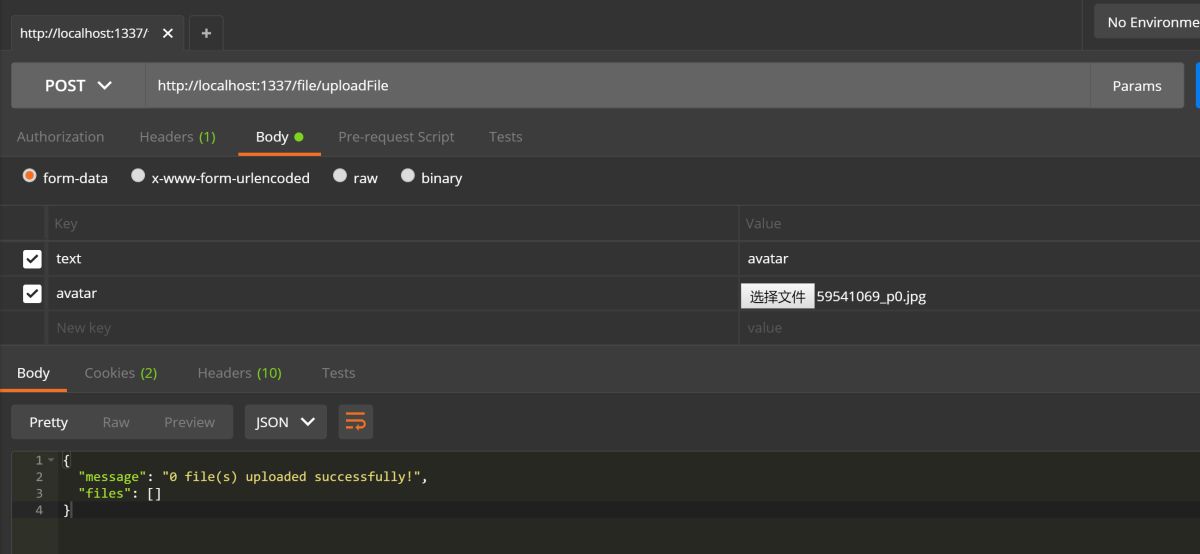
Task: Open the JSON format dropdown
Action: [286, 422]
